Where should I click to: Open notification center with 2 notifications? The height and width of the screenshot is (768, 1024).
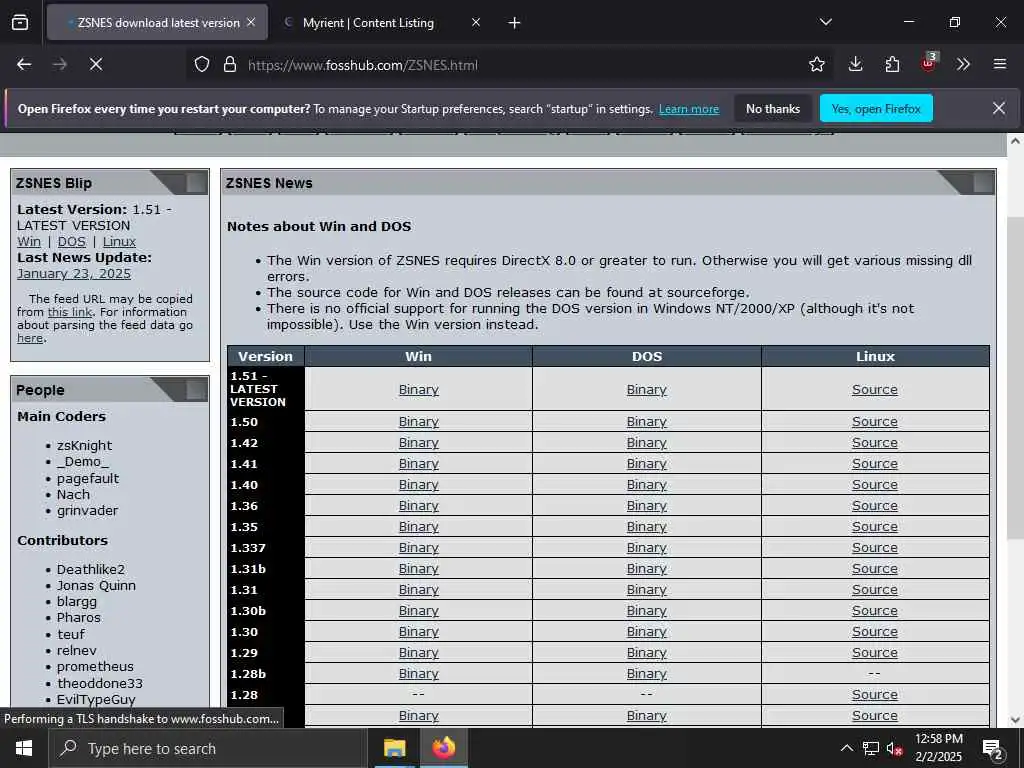[x=993, y=749]
